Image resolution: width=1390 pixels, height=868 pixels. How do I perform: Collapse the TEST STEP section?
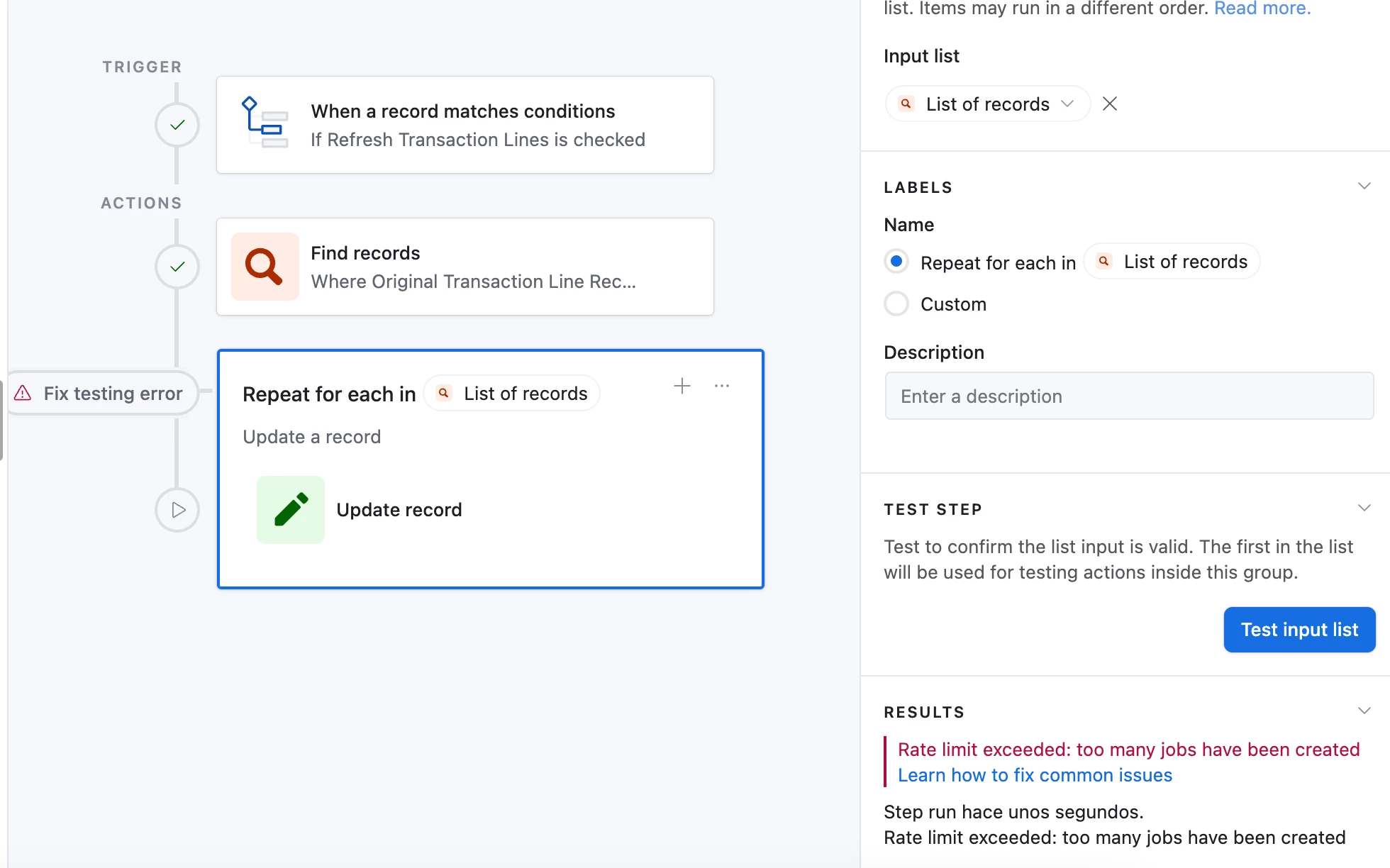1364,508
